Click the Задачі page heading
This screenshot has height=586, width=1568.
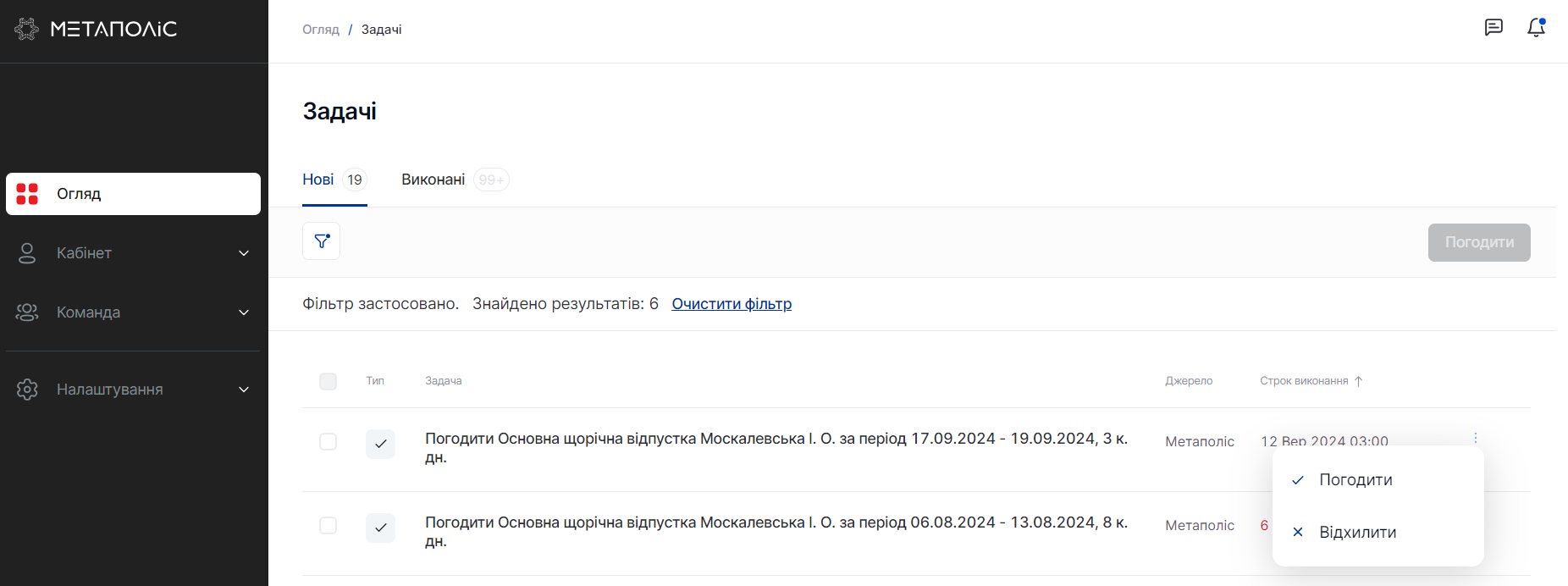coord(340,112)
